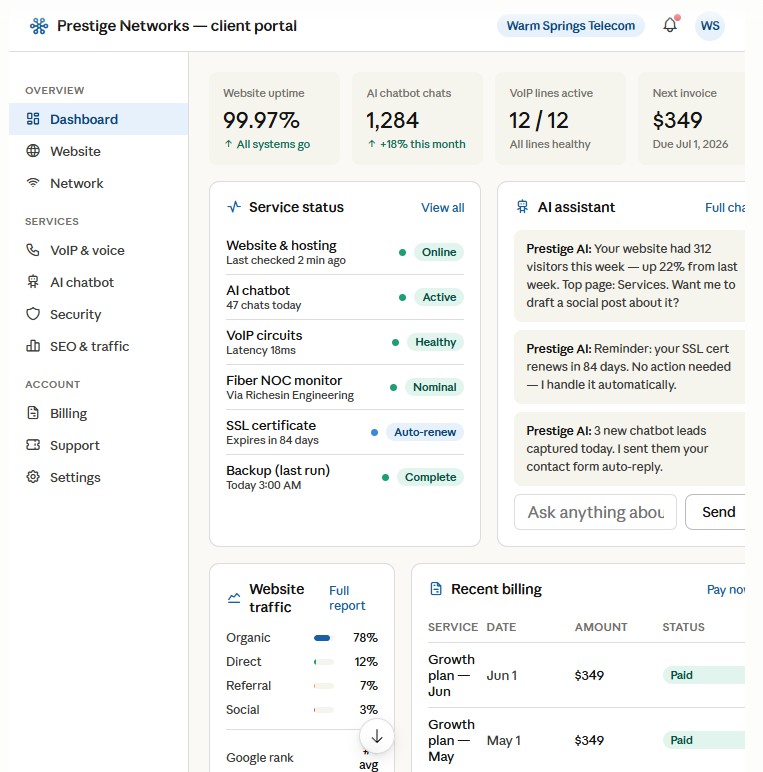
Task: Go to the Website section
Action: [98, 151]
